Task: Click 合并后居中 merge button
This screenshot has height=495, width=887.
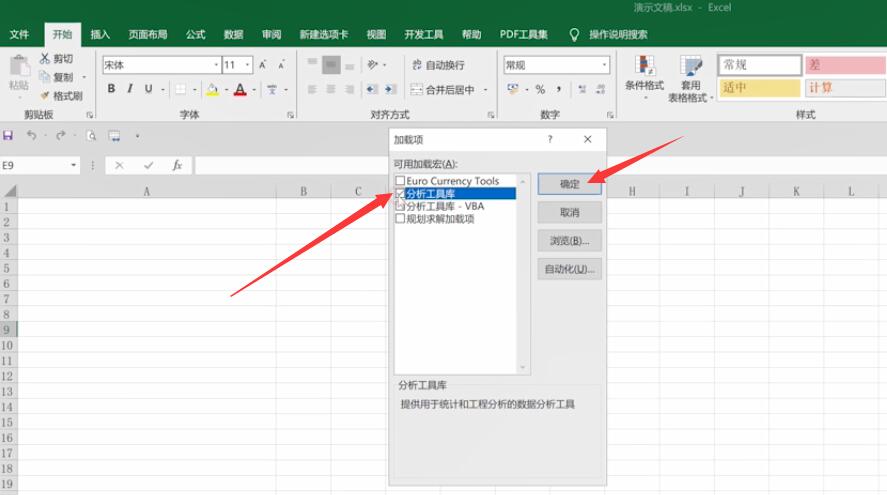Action: 442,89
